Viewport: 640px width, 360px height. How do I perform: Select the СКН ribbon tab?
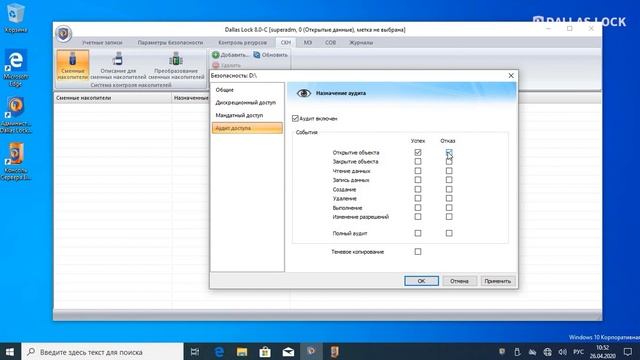286,42
